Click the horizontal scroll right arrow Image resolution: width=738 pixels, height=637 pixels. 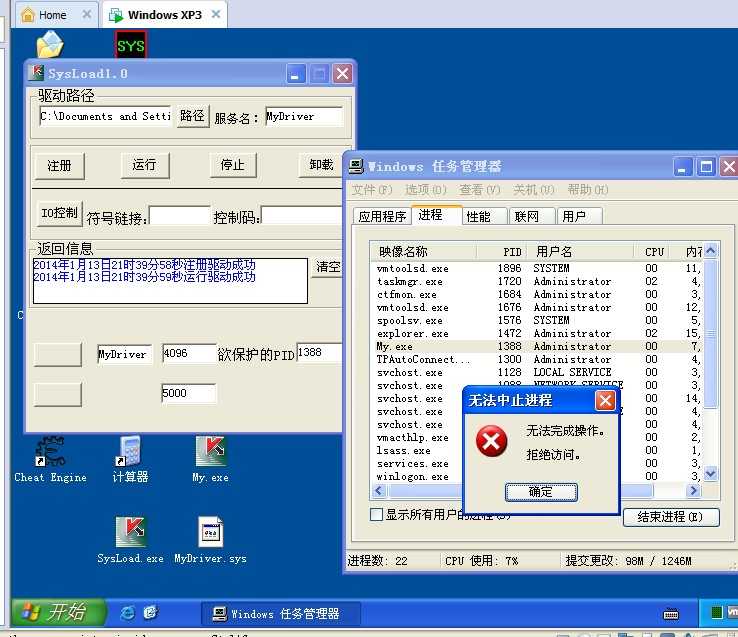point(693,491)
